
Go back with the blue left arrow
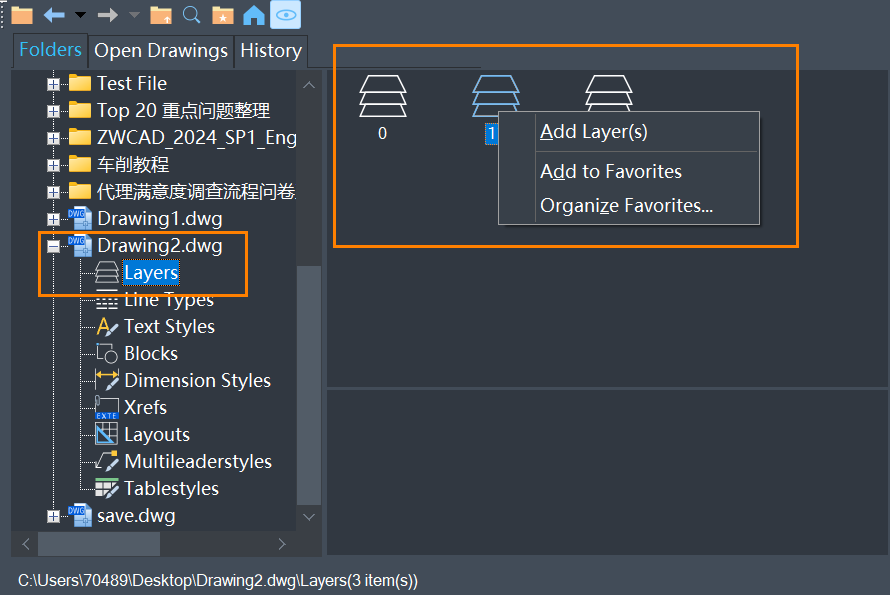tap(54, 15)
